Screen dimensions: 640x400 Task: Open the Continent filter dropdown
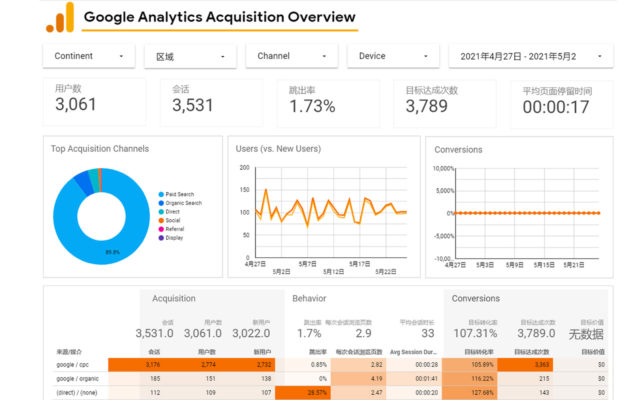pyautogui.click(x=88, y=56)
